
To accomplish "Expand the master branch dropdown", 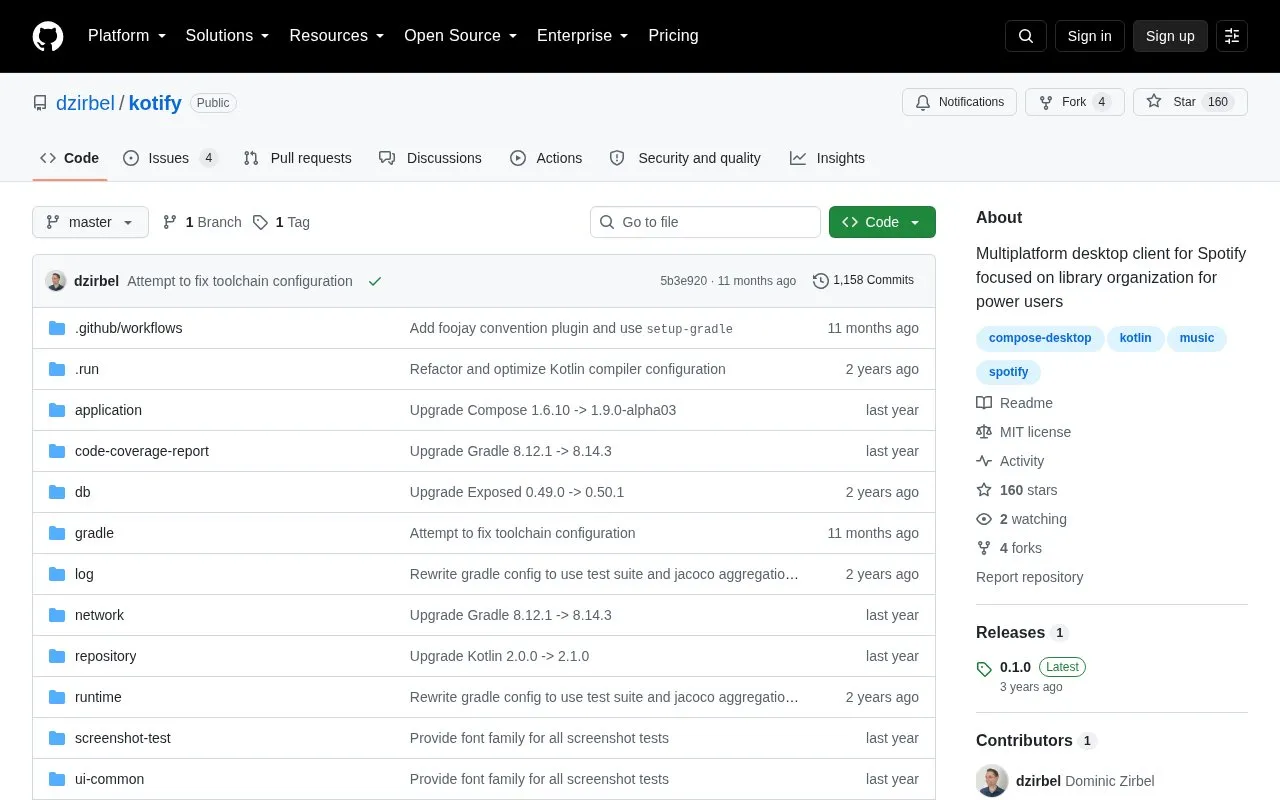I will pyautogui.click(x=90, y=222).
